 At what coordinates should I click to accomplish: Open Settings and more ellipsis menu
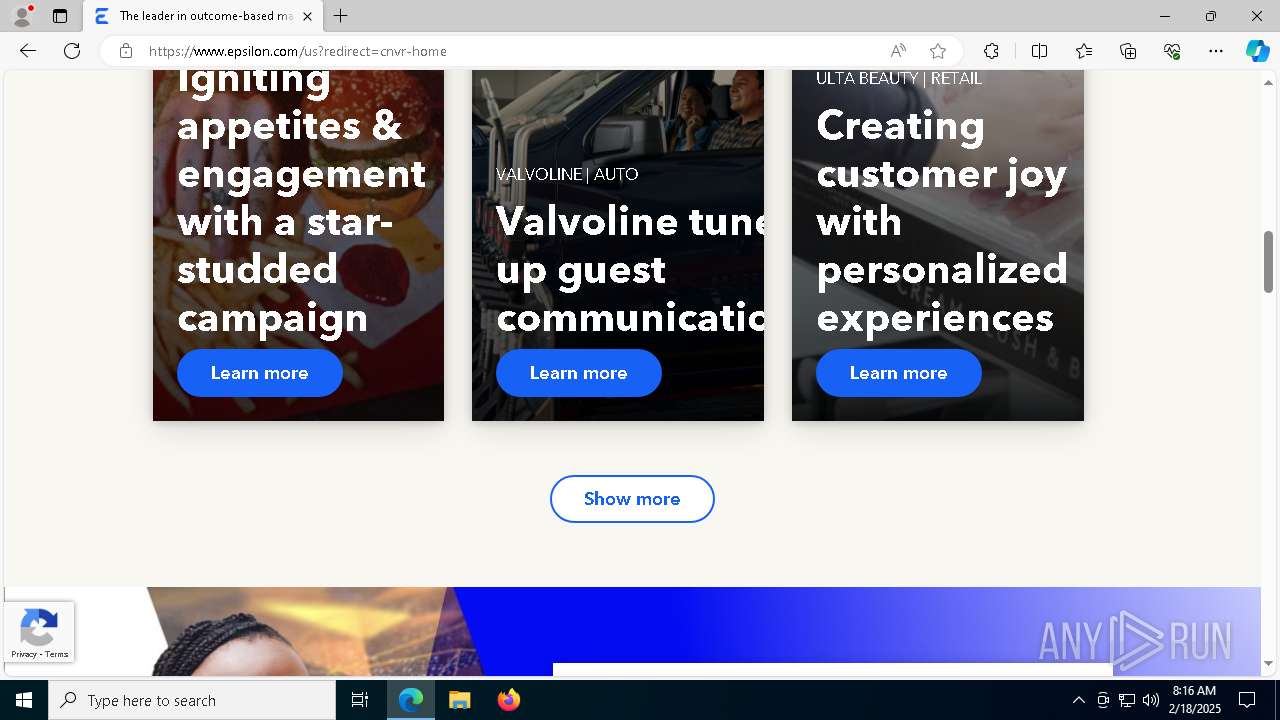1216,51
